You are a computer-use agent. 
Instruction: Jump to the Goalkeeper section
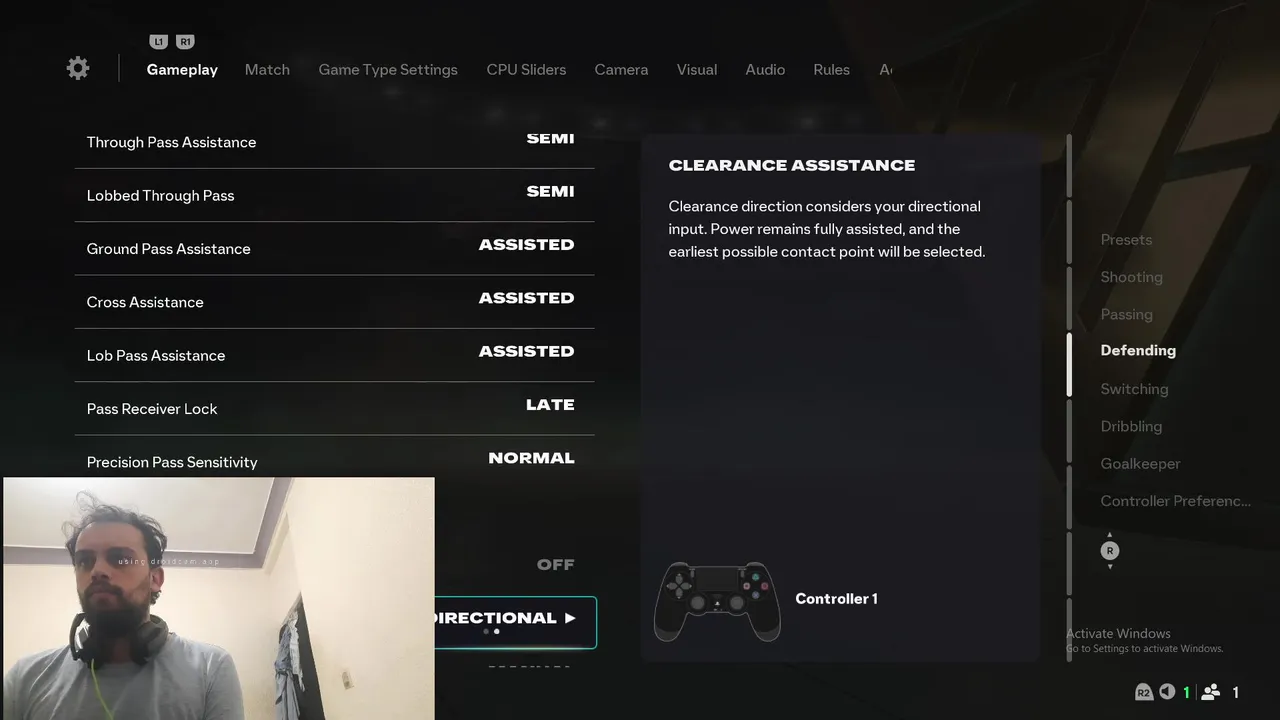1140,464
